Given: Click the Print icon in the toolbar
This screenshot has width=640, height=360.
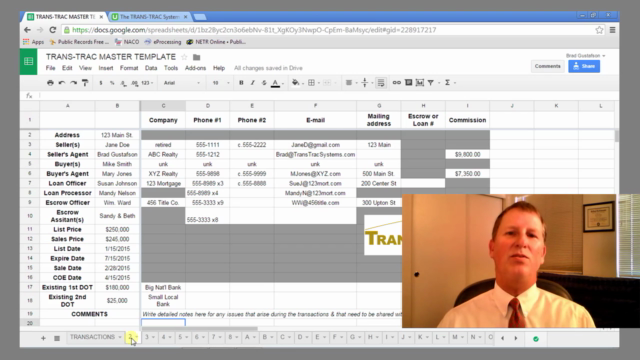Looking at the screenshot, I should [50, 83].
